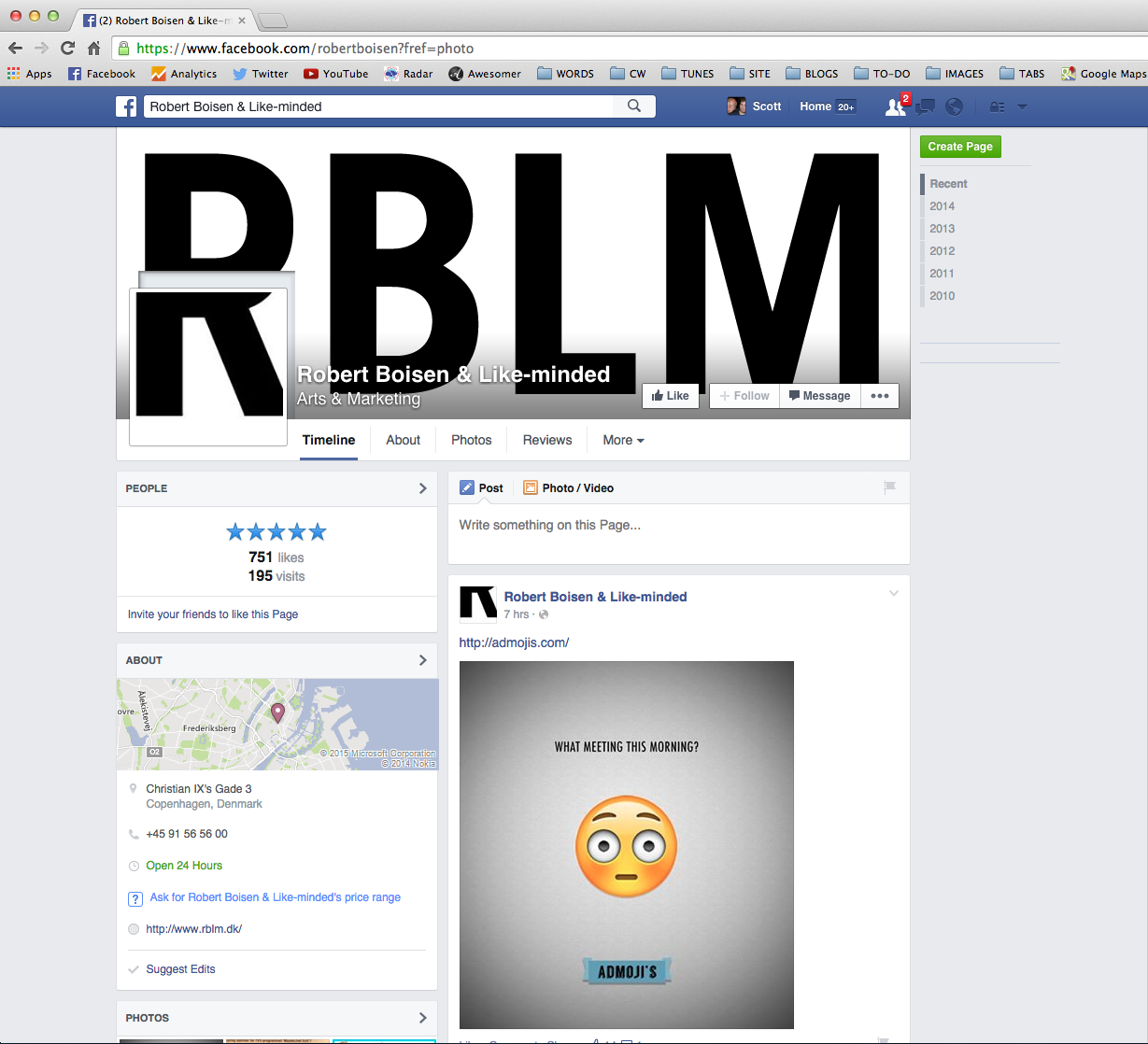The width and height of the screenshot is (1148, 1044).
Task: Click the Facebook search field
Action: (x=377, y=106)
